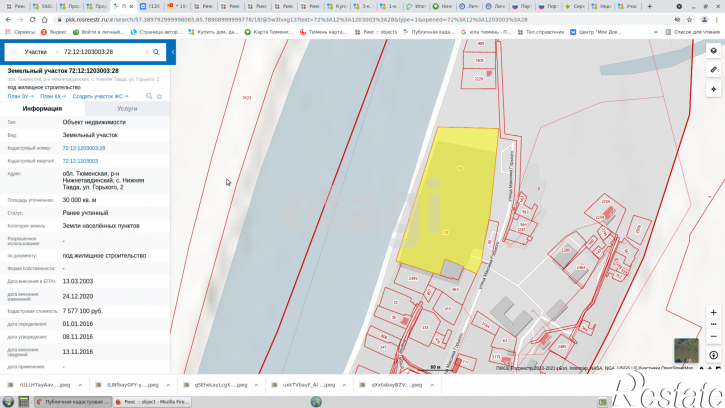Open the browser profile icon
This screenshot has height=408, width=725.
[x=704, y=19]
